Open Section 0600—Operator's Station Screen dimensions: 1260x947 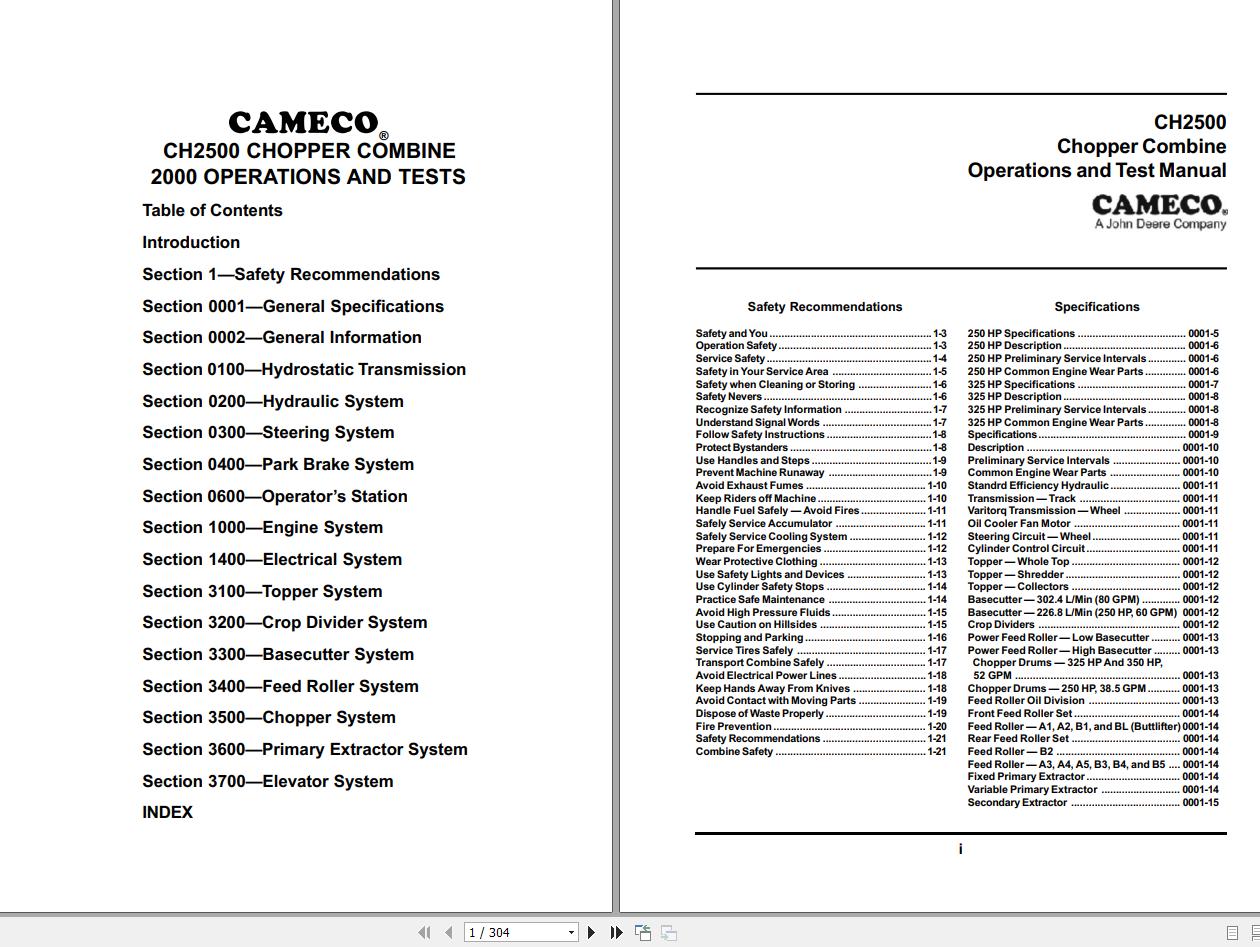coord(275,496)
